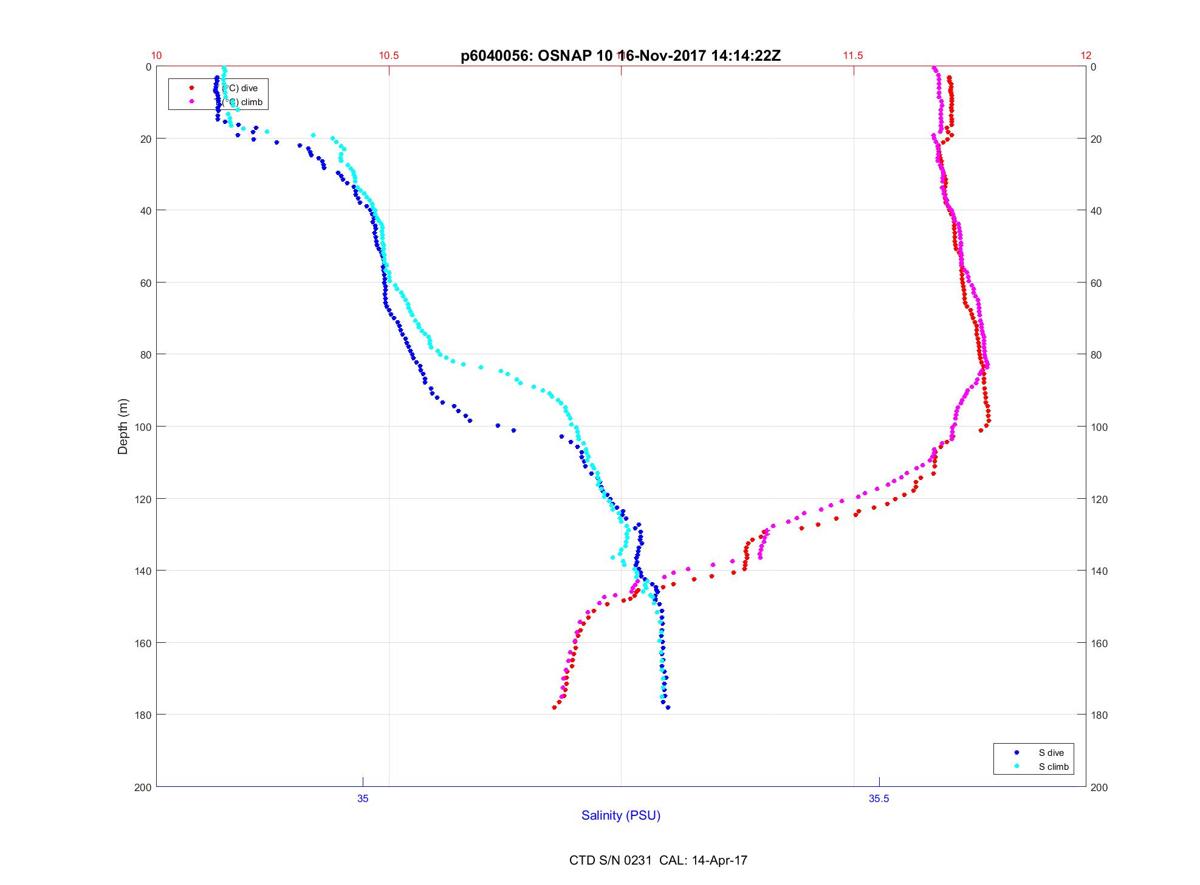The image size is (1200, 885).
Task: Click the 180 tick on left depth axis
Action: 142,715
